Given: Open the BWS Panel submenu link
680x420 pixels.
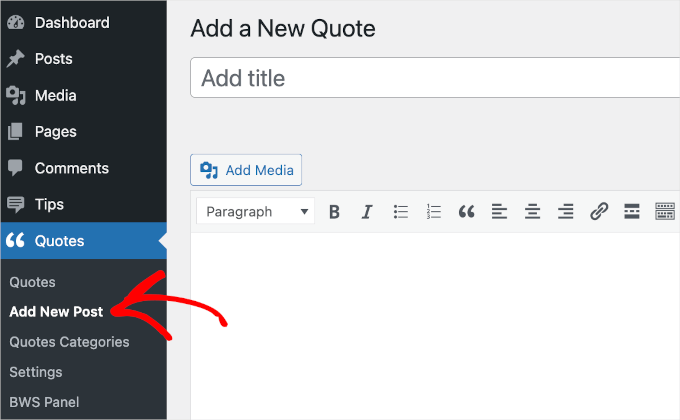Looking at the screenshot, I should 42,401.
